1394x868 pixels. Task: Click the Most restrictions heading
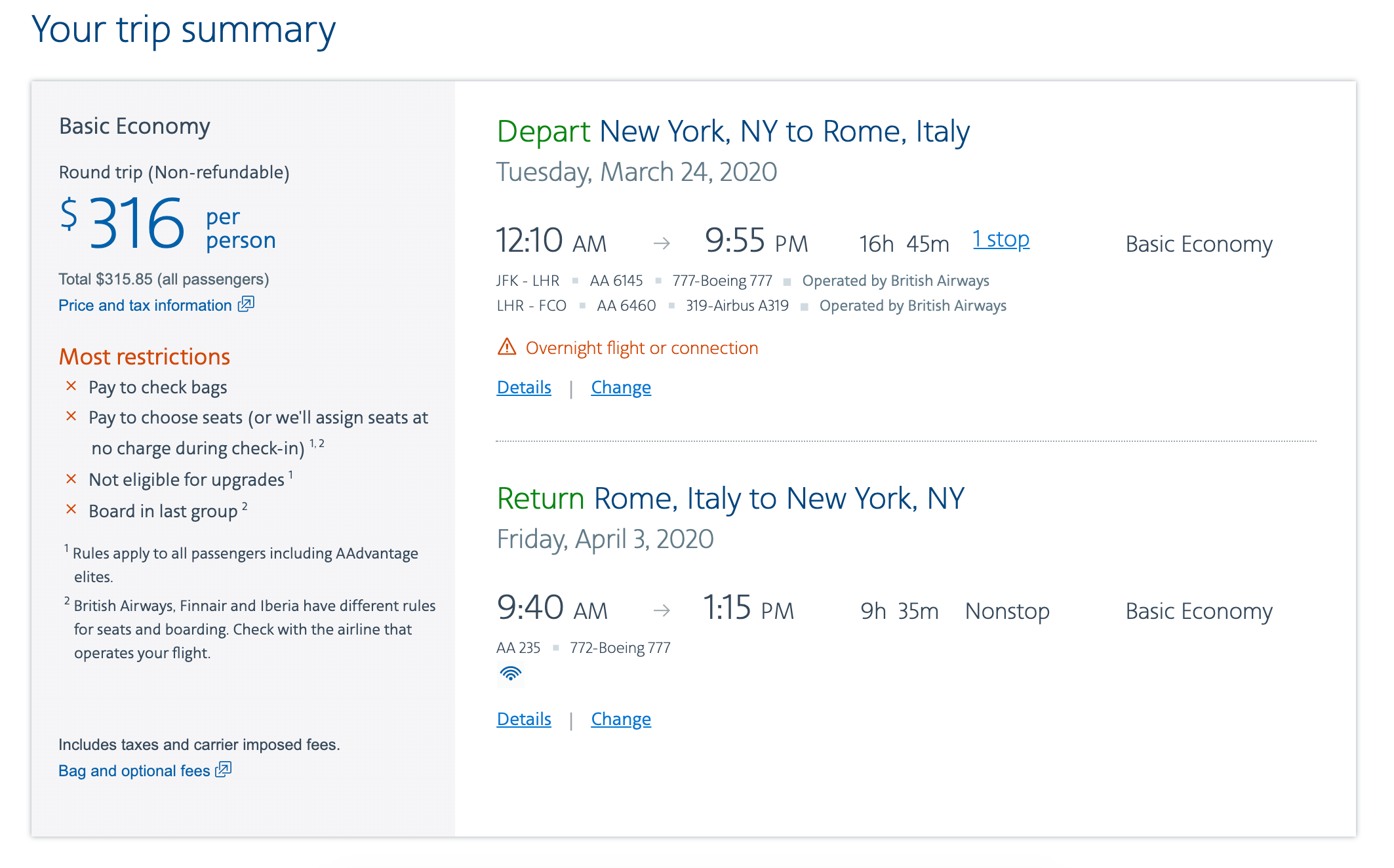144,357
